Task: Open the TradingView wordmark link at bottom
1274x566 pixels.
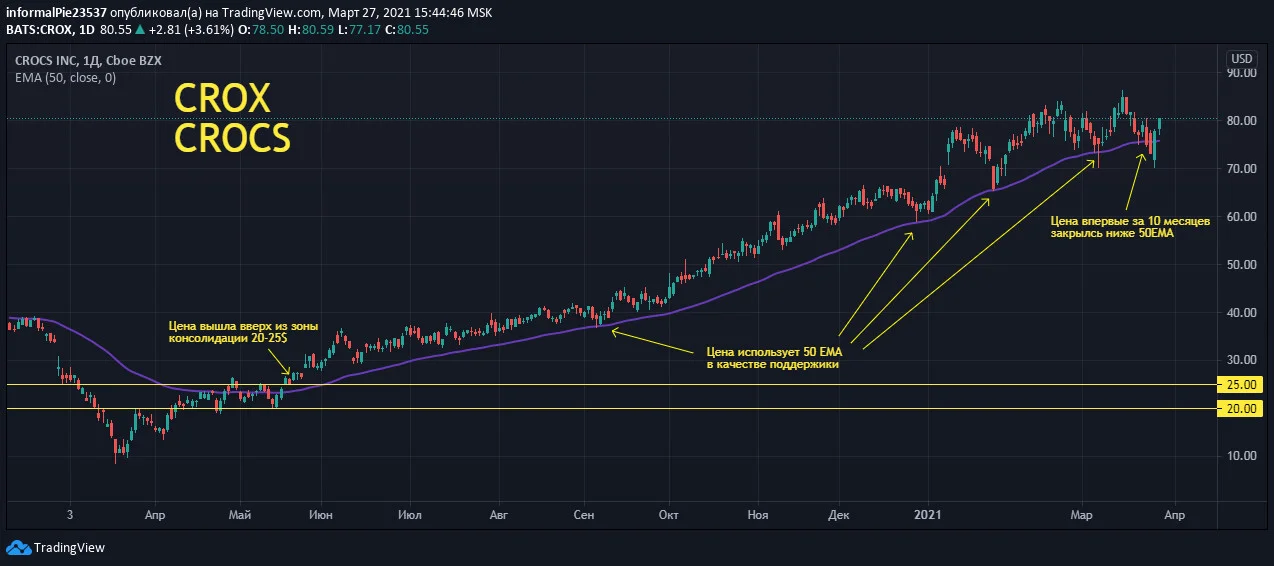Action: (69, 547)
